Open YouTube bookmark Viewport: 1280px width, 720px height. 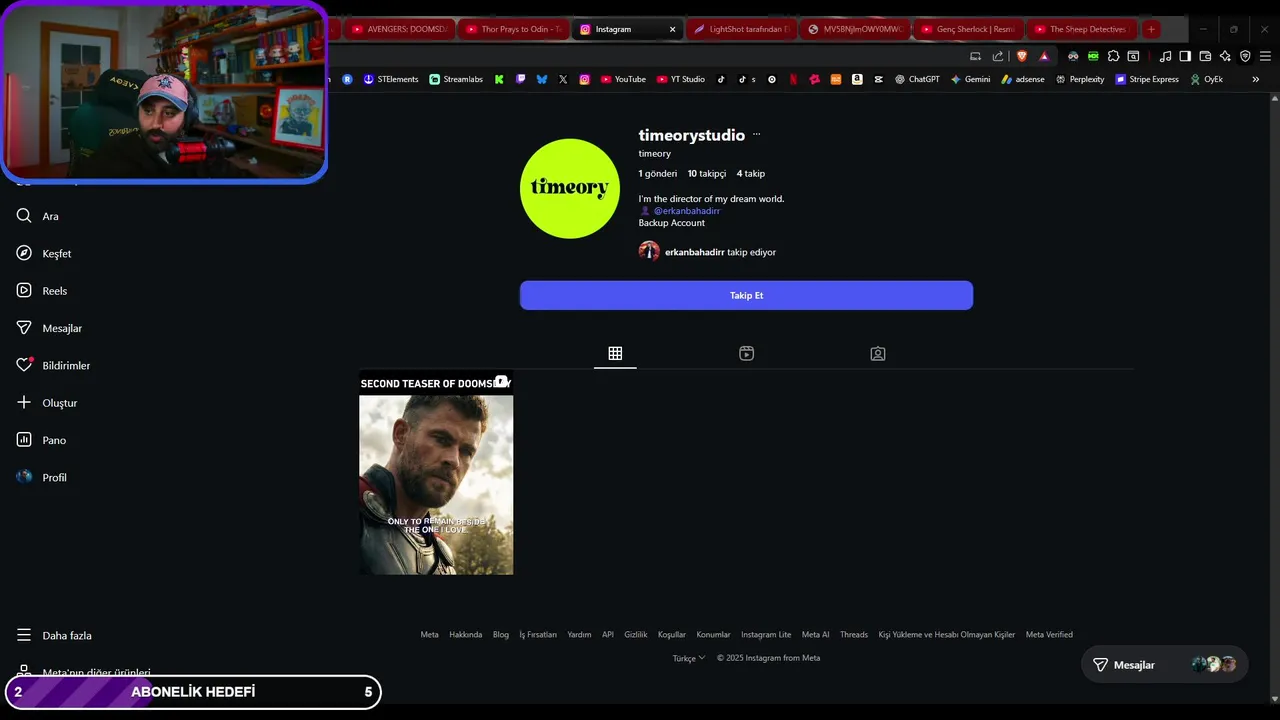pos(623,79)
